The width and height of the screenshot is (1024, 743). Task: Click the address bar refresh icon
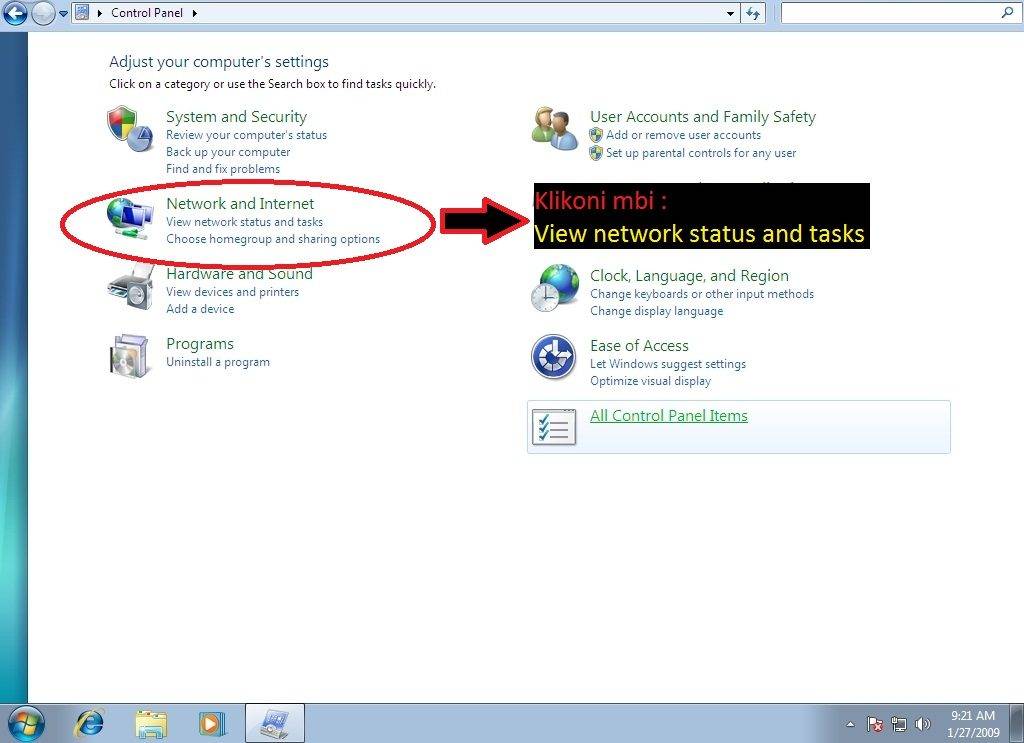pos(753,13)
